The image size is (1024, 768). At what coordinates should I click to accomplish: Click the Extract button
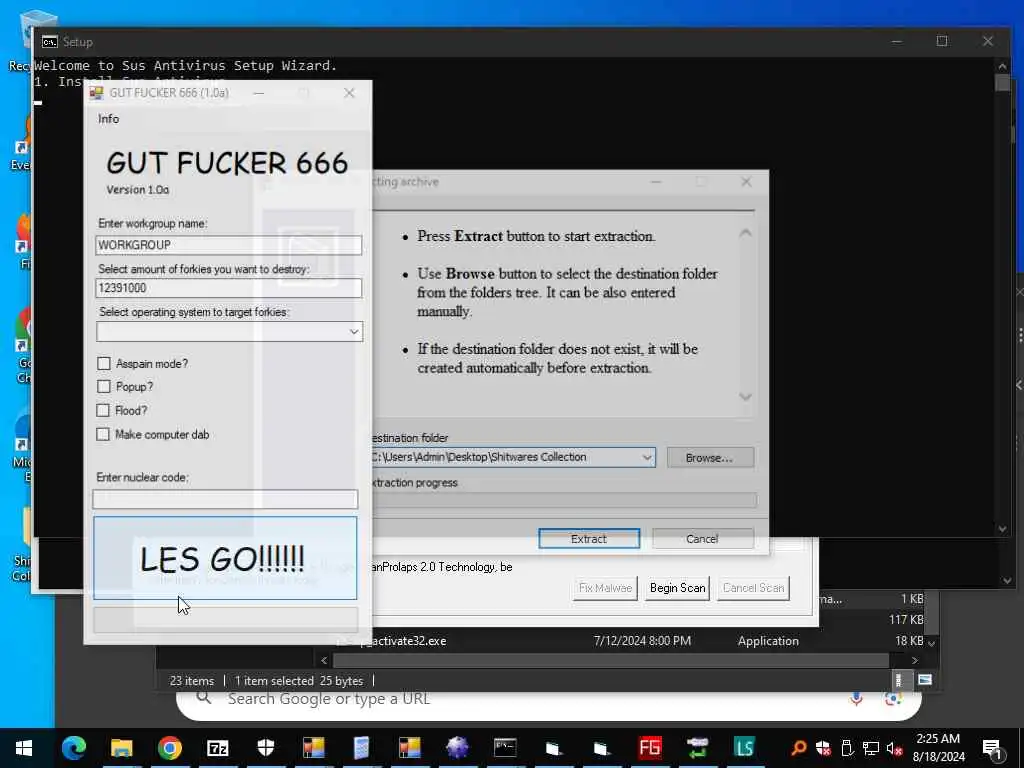pos(588,539)
